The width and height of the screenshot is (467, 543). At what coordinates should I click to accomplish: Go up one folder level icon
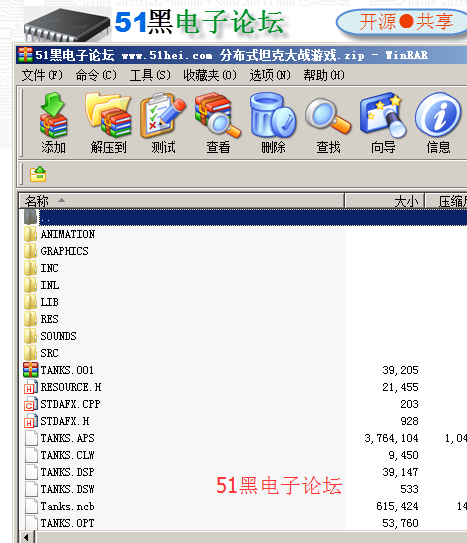[x=38, y=174]
